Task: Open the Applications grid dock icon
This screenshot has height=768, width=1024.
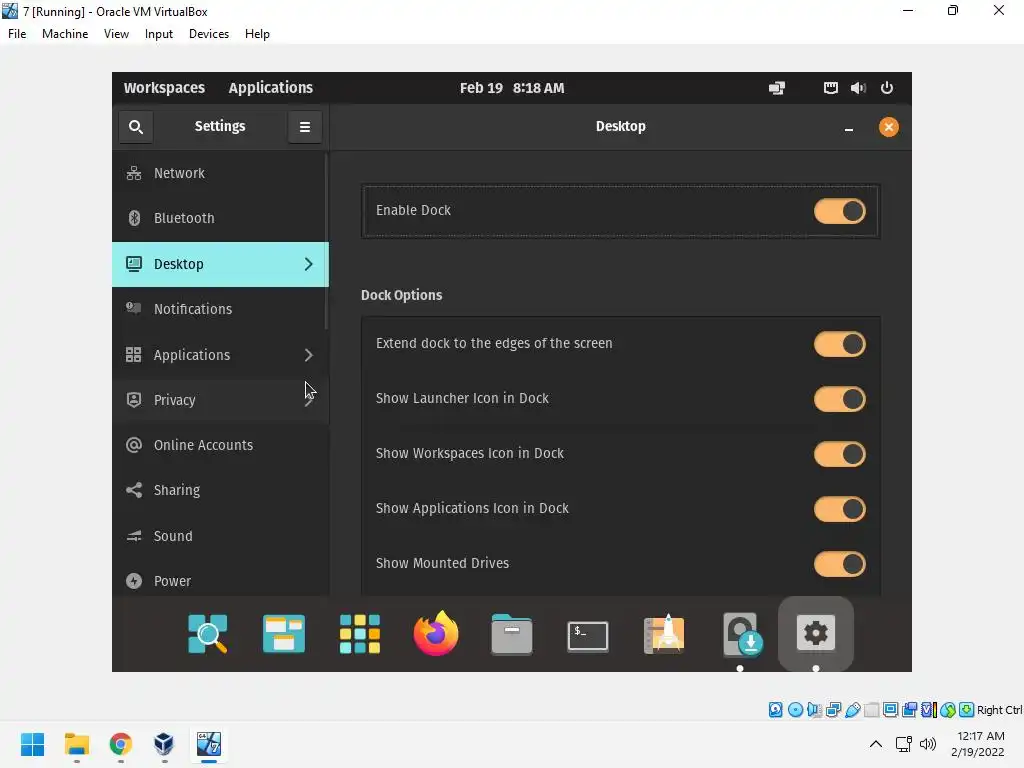Action: (x=360, y=633)
